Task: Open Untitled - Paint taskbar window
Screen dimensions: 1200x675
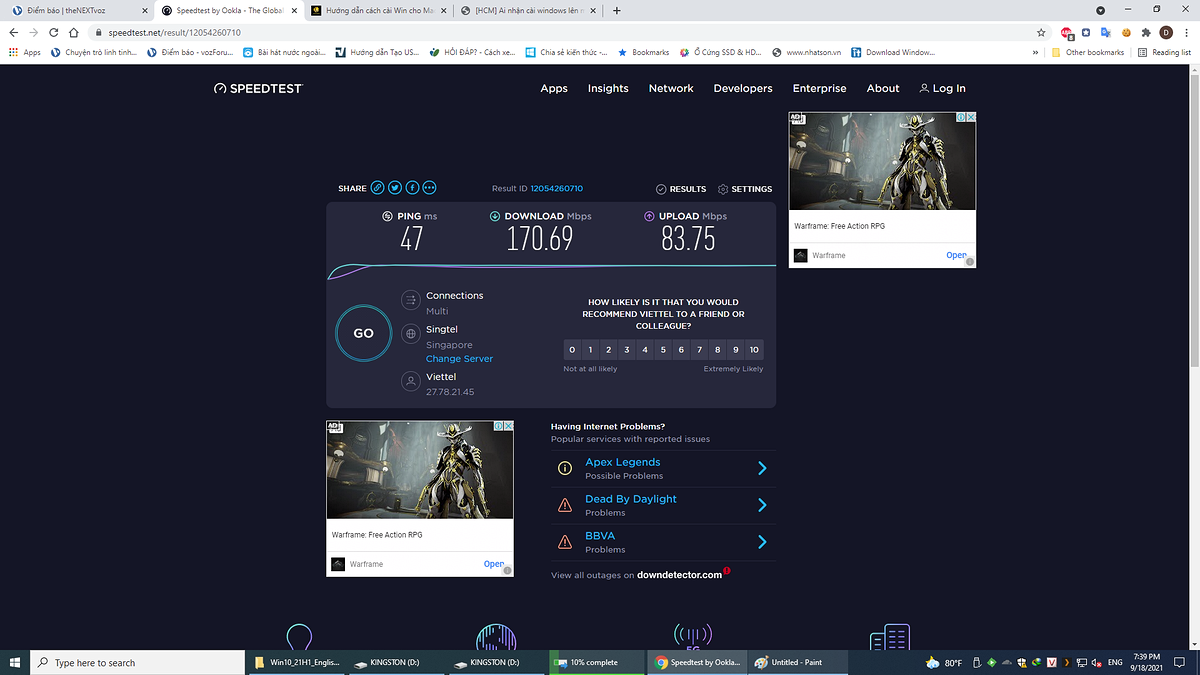Action: (x=798, y=662)
